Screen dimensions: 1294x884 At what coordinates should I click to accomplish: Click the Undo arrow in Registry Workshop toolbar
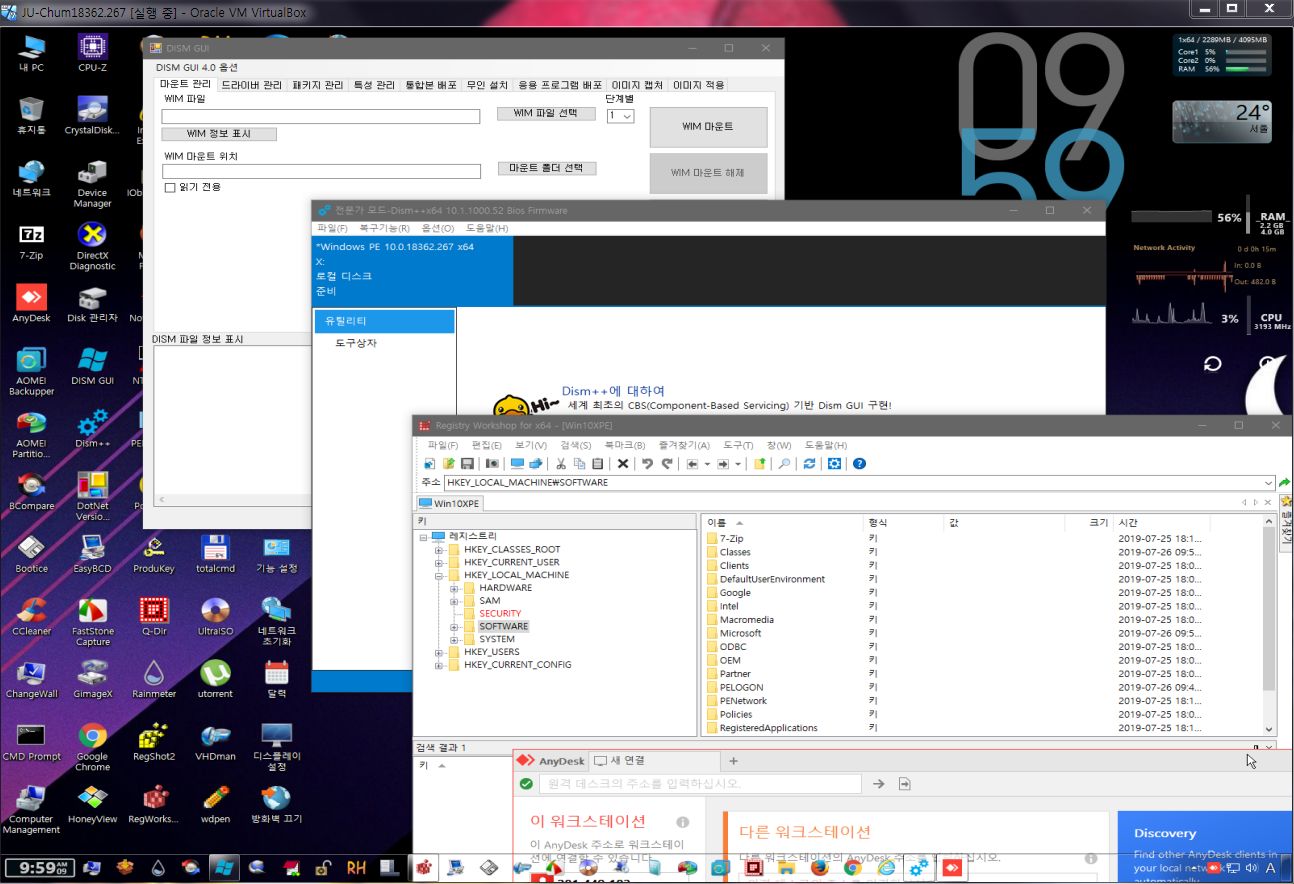[648, 464]
